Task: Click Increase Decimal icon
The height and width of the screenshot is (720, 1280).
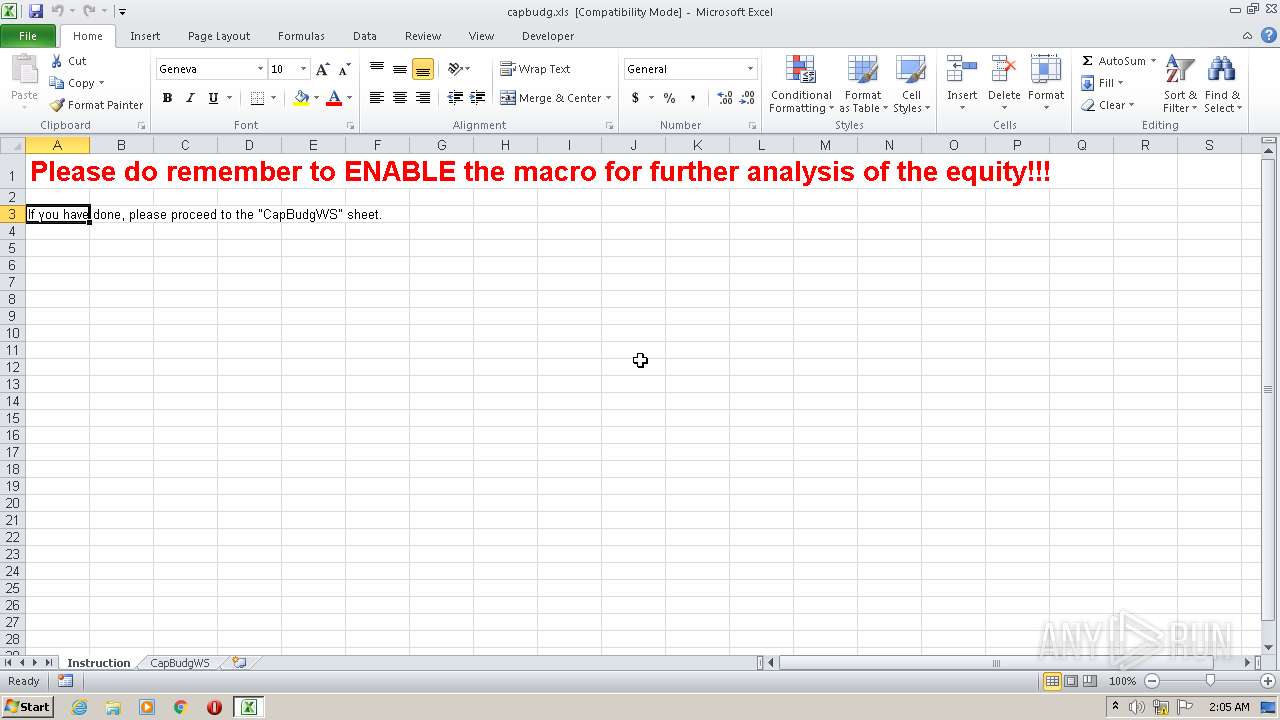Action: 725,98
